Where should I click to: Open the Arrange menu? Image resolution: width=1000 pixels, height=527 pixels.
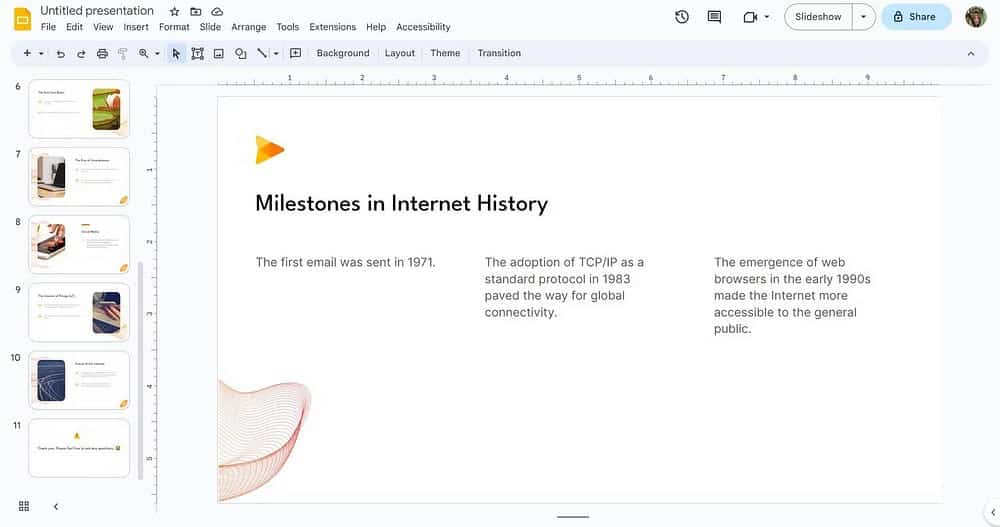pos(249,27)
